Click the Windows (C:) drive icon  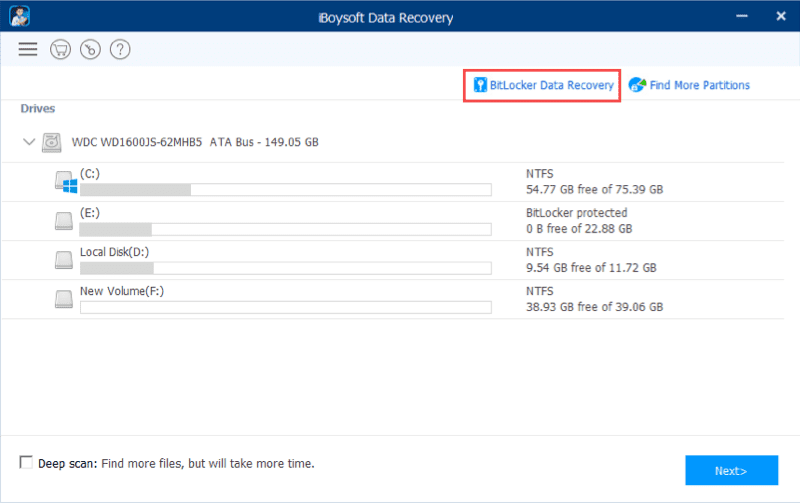pos(65,181)
